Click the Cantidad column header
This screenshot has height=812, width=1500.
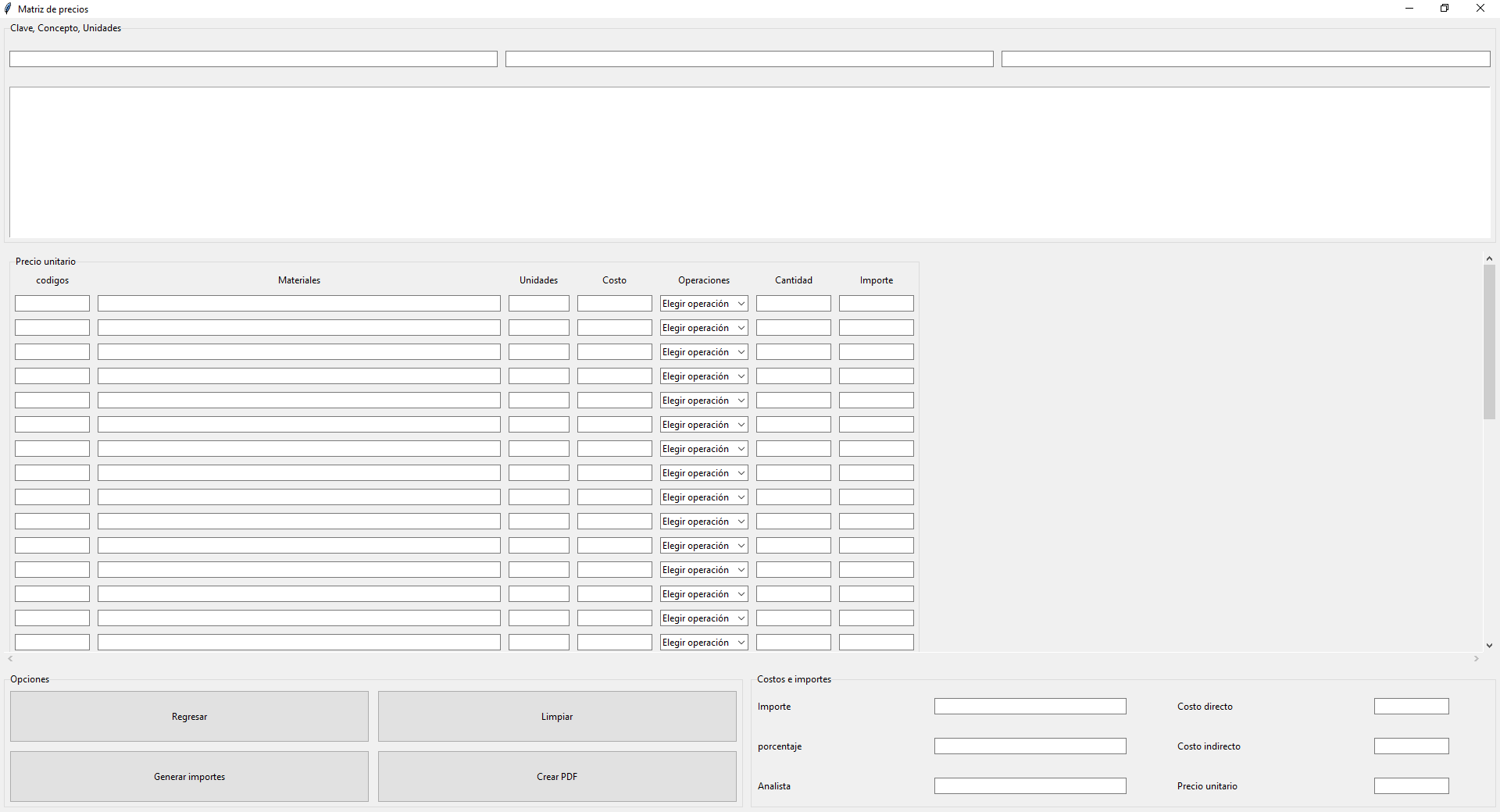794,280
